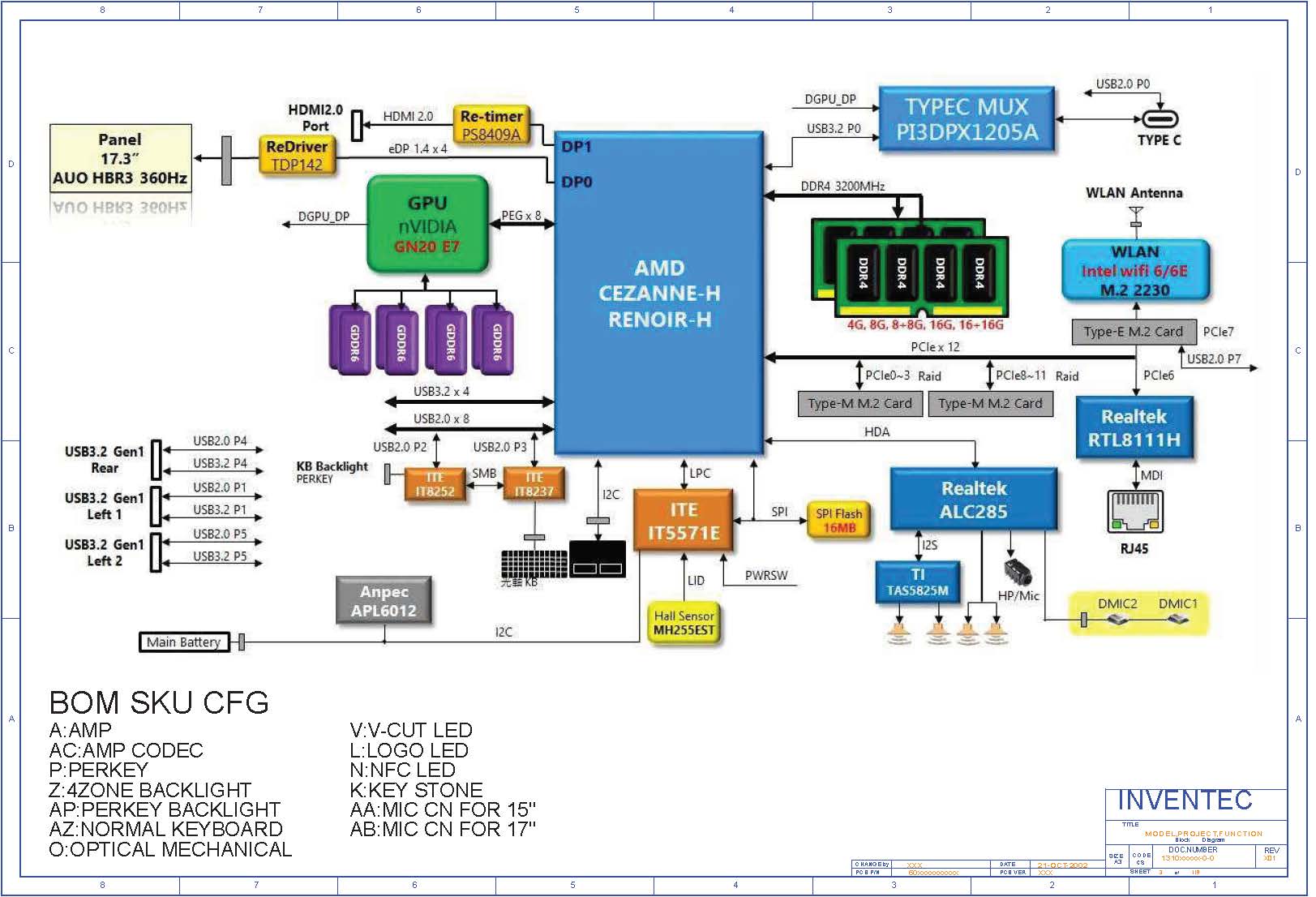1316x897 pixels.
Task: Click the TYPEC MUX PI3DPX1205A block
Action: click(967, 119)
